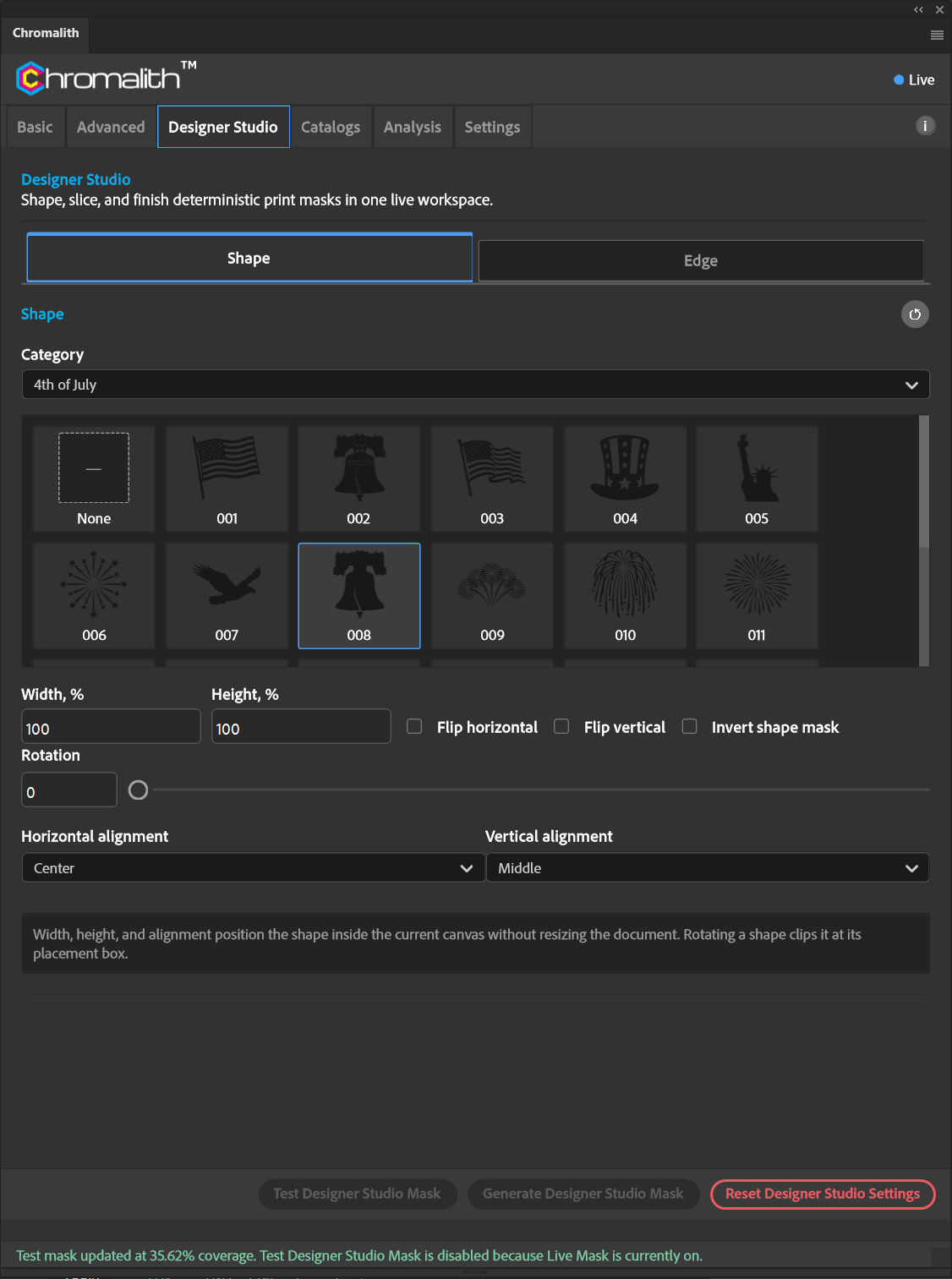
Task: Click in the Height percent field
Action: 301,727
